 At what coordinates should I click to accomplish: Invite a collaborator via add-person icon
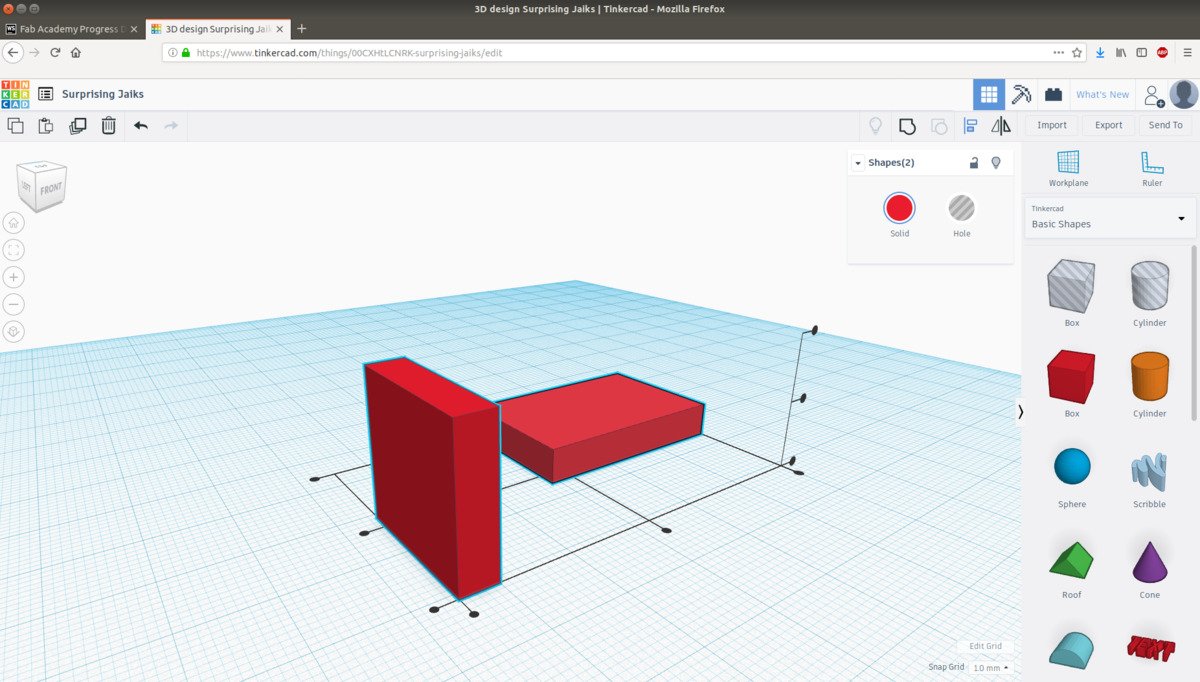tap(1153, 95)
